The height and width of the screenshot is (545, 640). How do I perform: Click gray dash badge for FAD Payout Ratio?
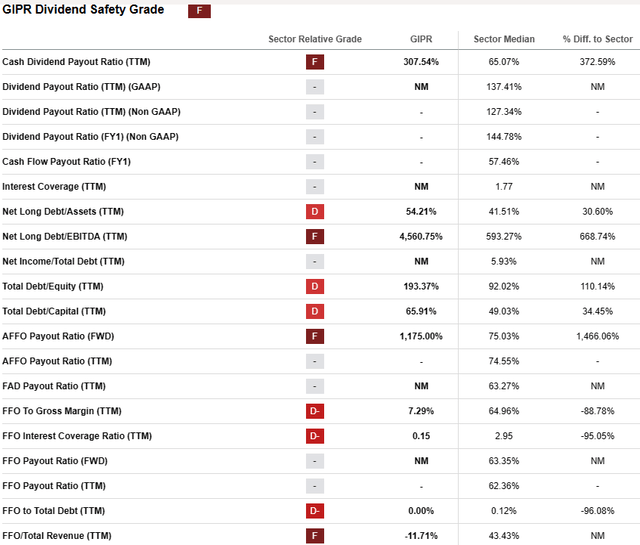pyautogui.click(x=315, y=386)
